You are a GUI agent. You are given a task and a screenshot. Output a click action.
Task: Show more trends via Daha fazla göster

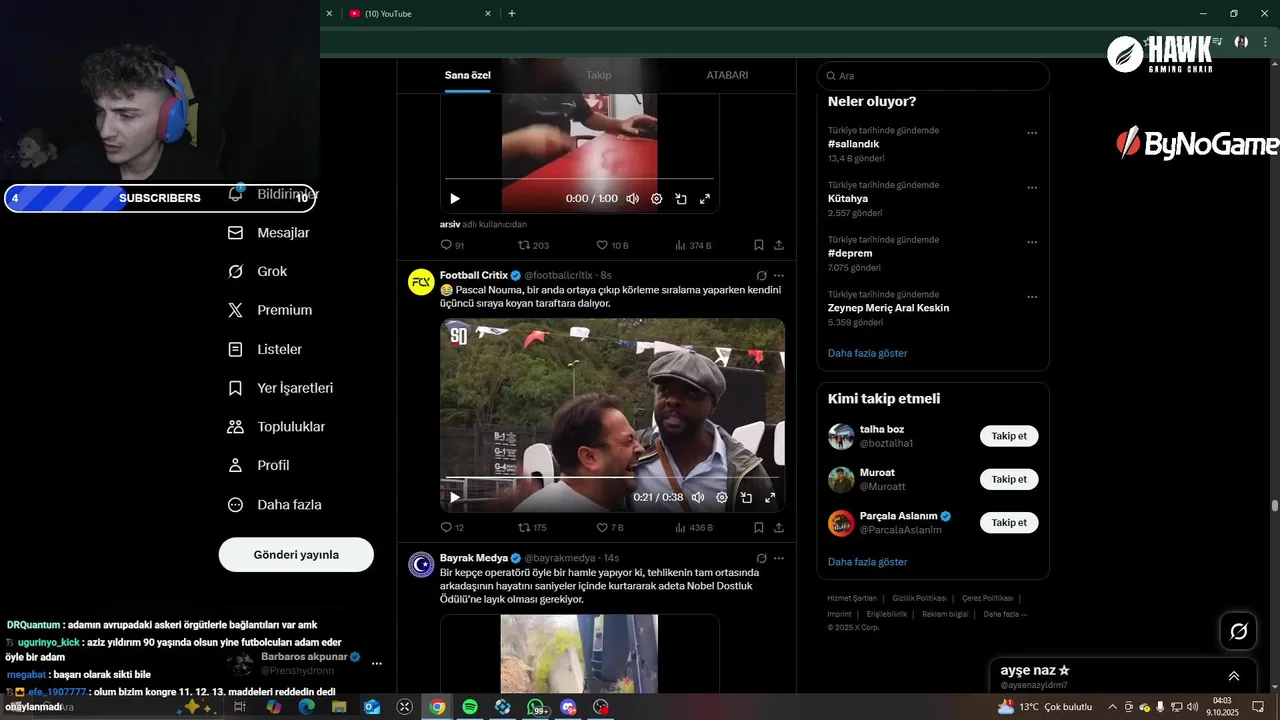(x=867, y=353)
